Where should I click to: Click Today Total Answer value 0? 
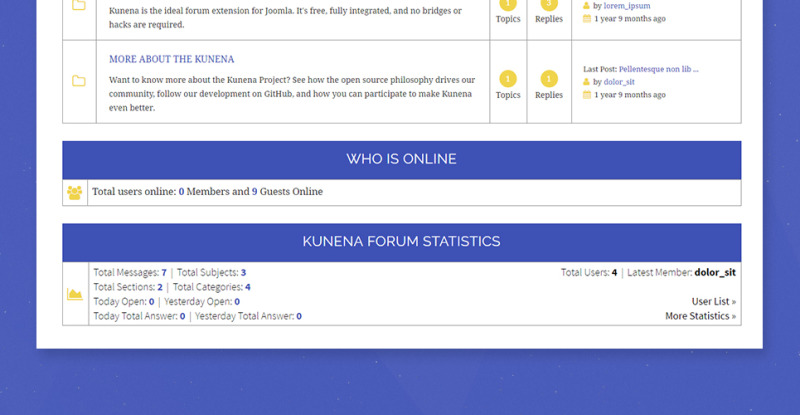coord(182,316)
